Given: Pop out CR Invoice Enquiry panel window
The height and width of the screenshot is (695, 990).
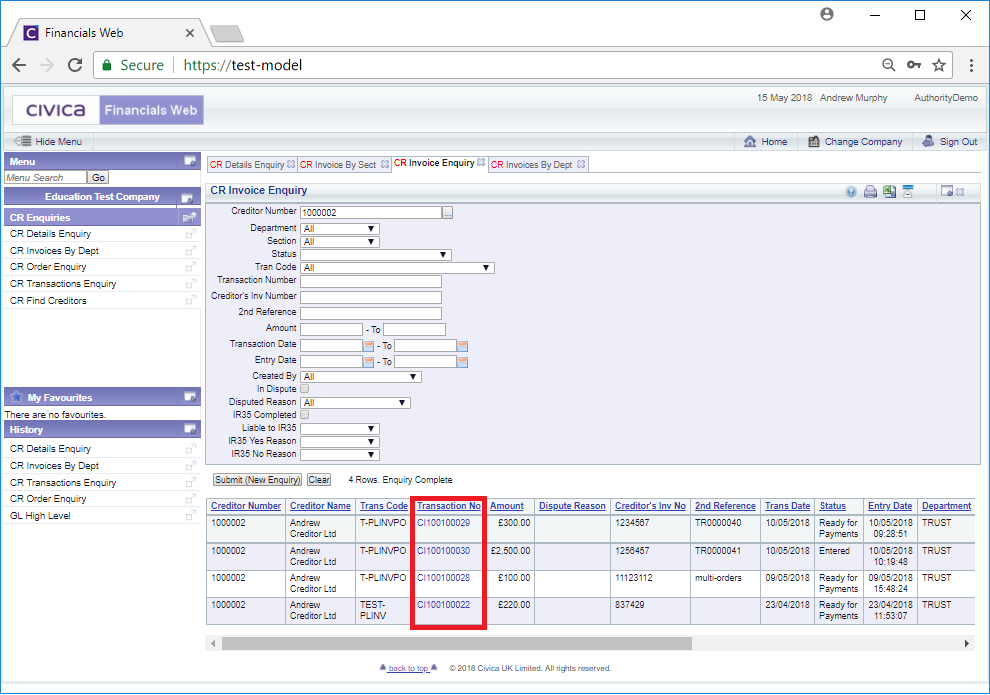Looking at the screenshot, I should [x=946, y=191].
